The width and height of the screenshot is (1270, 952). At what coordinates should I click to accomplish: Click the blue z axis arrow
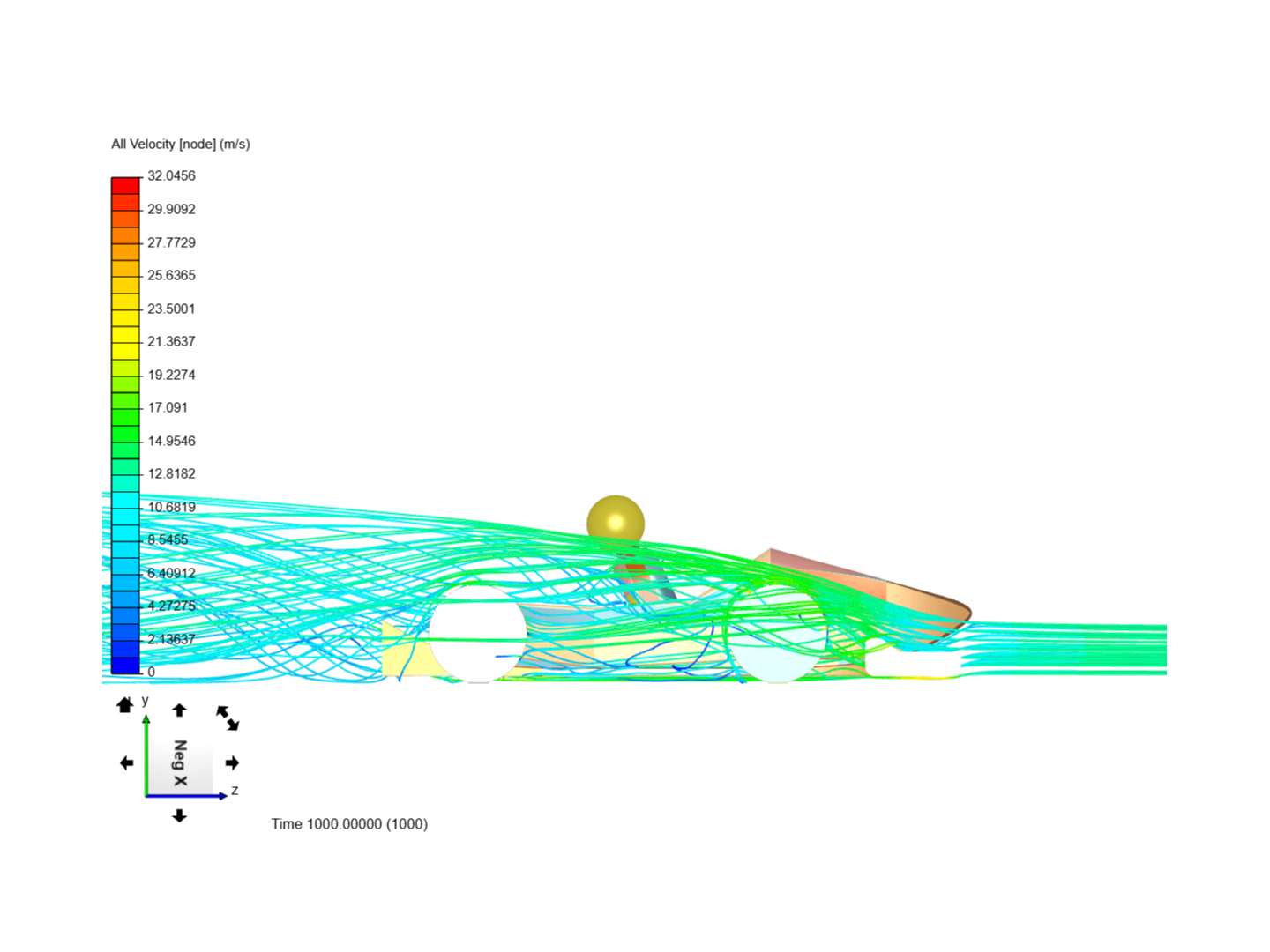pyautogui.click(x=186, y=796)
